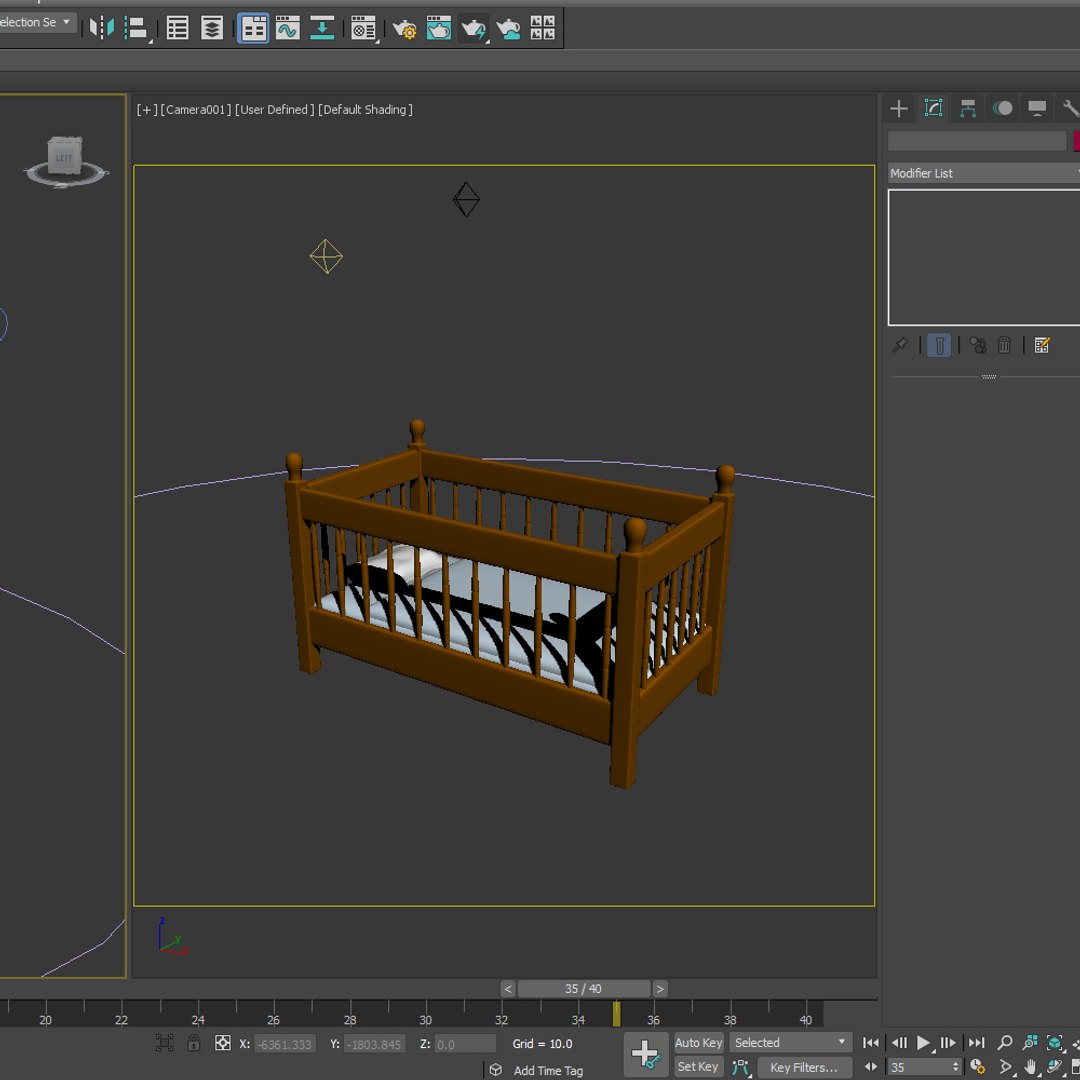This screenshot has width=1080, height=1080.
Task: Click the Y coordinate field
Action: click(374, 1043)
